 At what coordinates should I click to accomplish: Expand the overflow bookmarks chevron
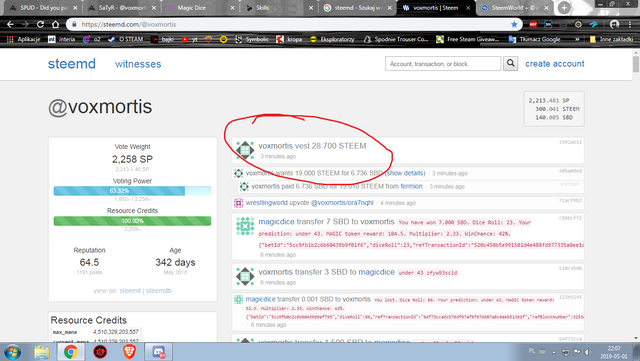click(x=577, y=39)
